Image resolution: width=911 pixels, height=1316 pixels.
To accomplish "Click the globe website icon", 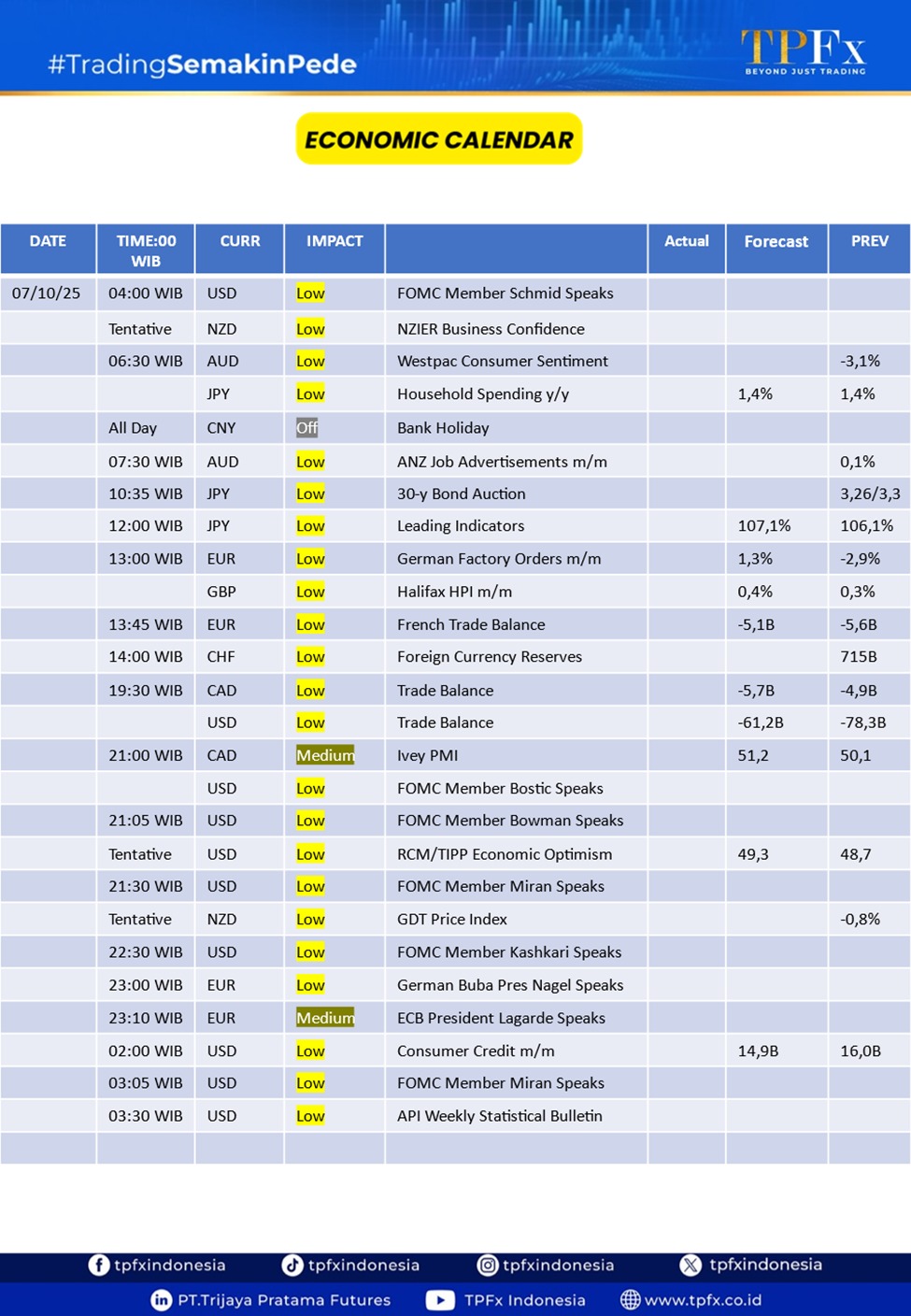I will point(631,1300).
